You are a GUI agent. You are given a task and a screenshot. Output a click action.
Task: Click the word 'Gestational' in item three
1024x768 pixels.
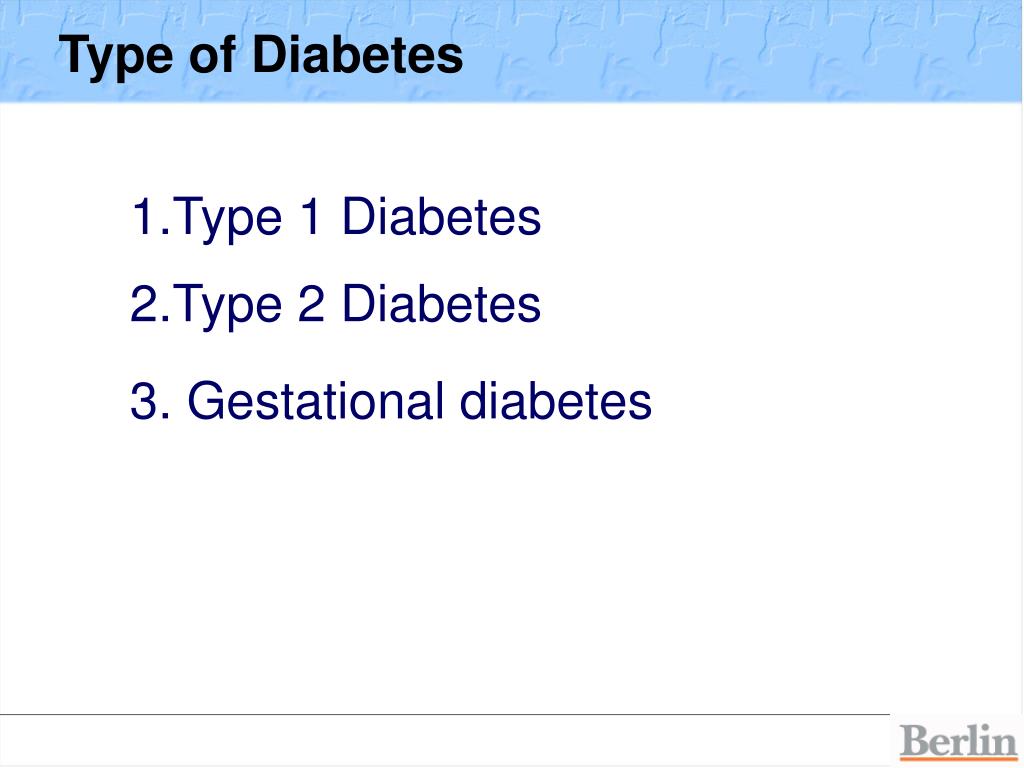pyautogui.click(x=312, y=400)
